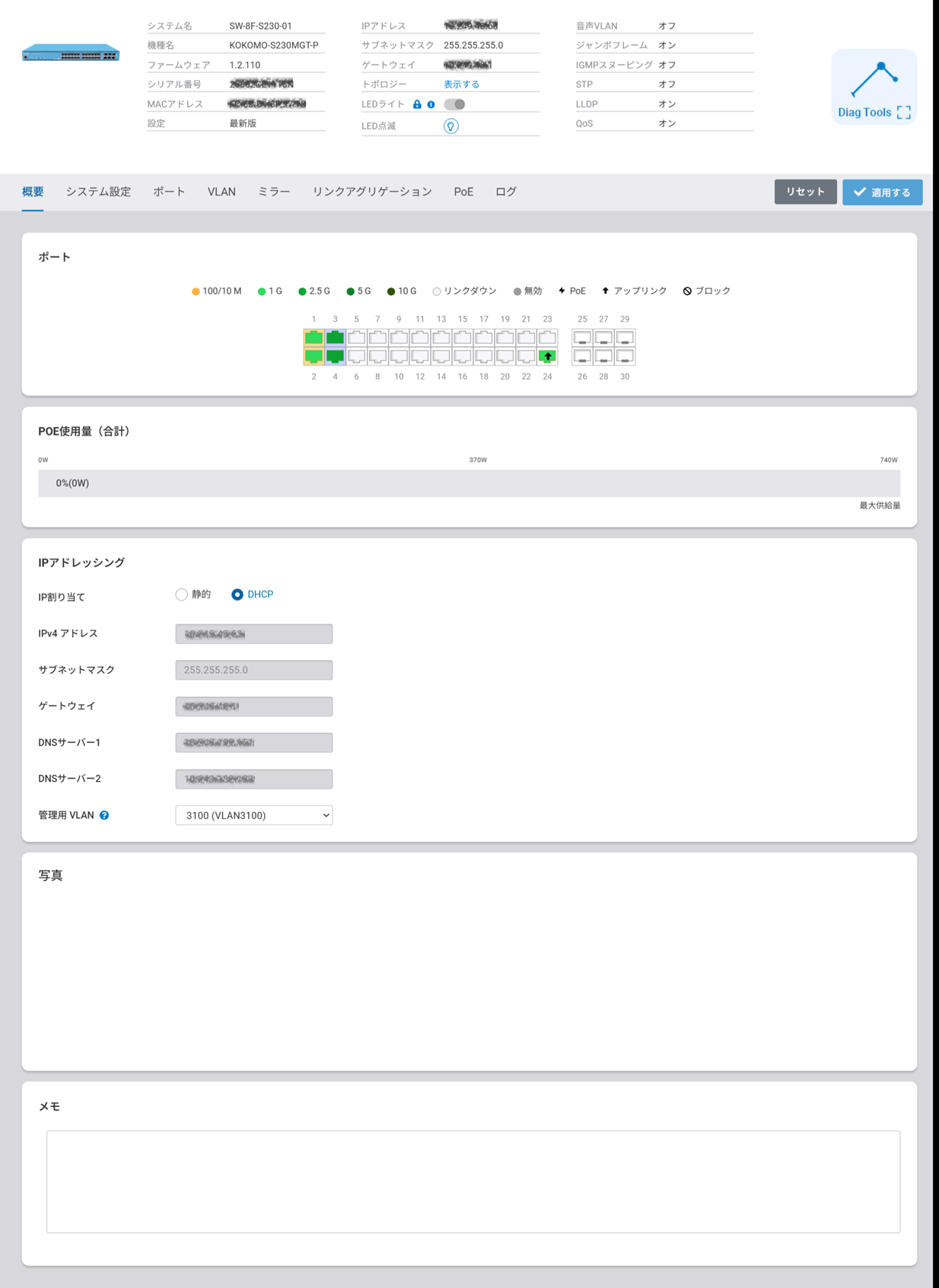939x1288 pixels.
Task: Click inside the メモ text area
Action: pyautogui.click(x=473, y=1181)
